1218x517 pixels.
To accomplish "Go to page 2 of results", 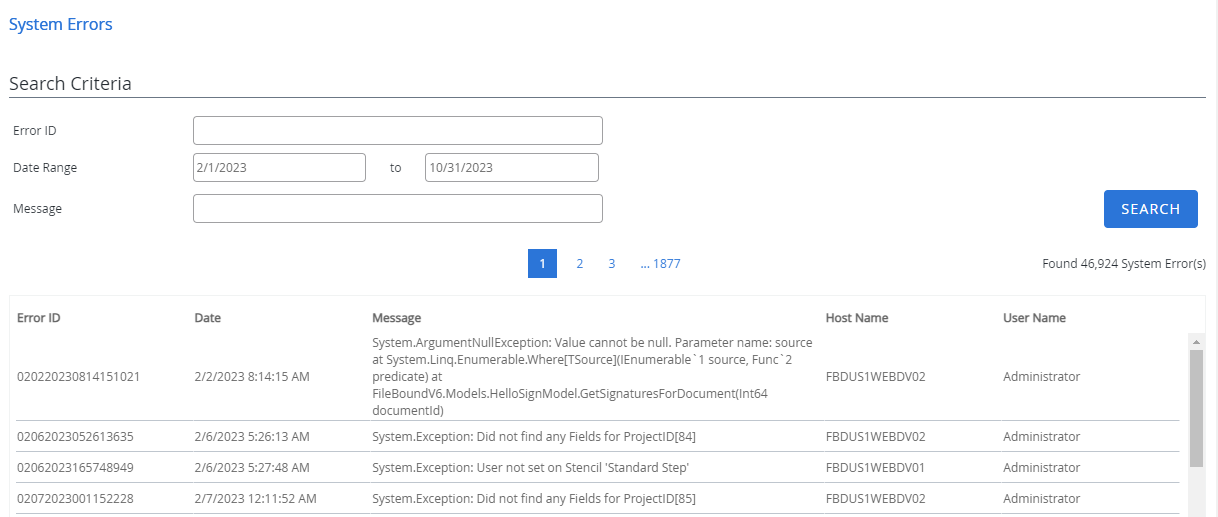I will coord(579,264).
